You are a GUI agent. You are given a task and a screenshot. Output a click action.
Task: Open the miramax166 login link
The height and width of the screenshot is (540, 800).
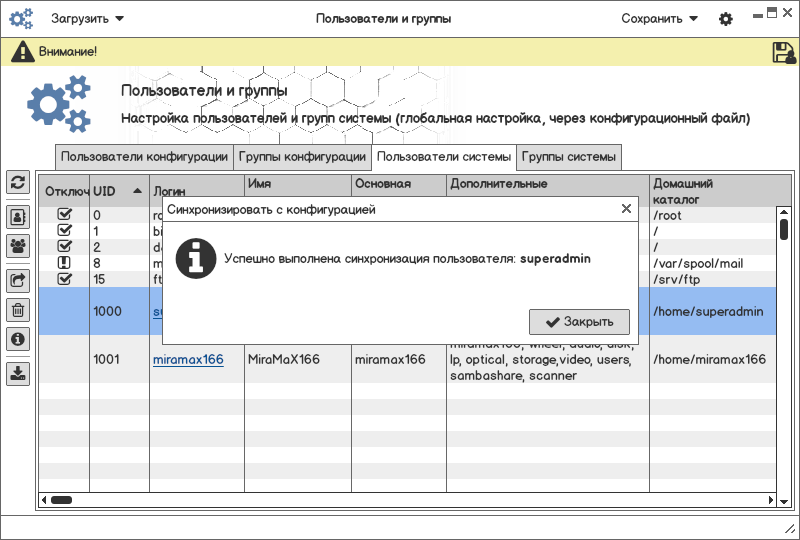pyautogui.click(x=188, y=359)
